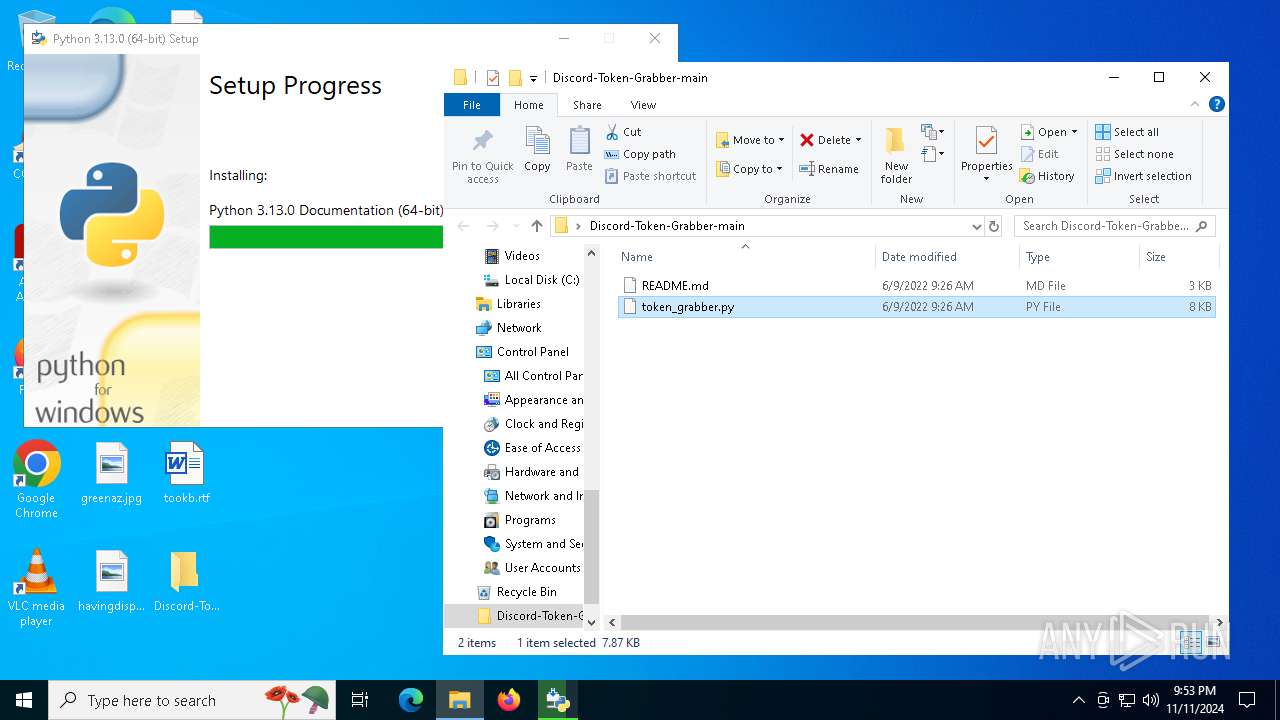Switch to large icons view
The width and height of the screenshot is (1280, 720).
click(1212, 642)
